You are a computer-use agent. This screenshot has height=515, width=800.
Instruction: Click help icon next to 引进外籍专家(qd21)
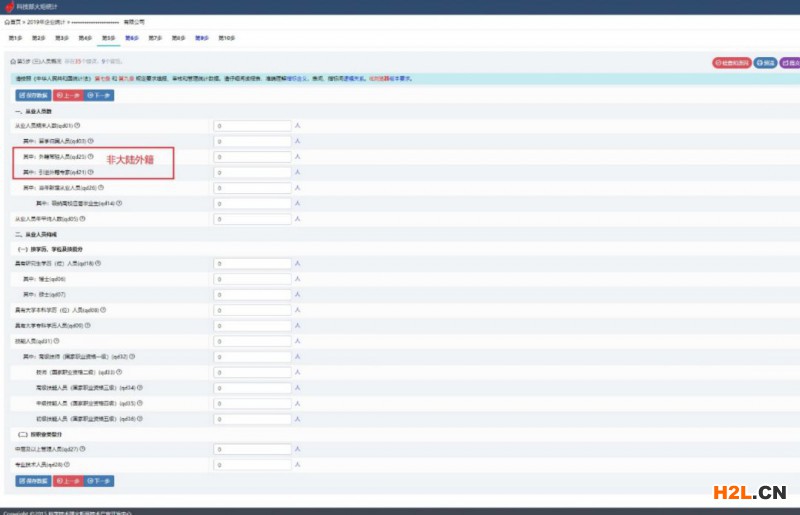click(x=90, y=172)
